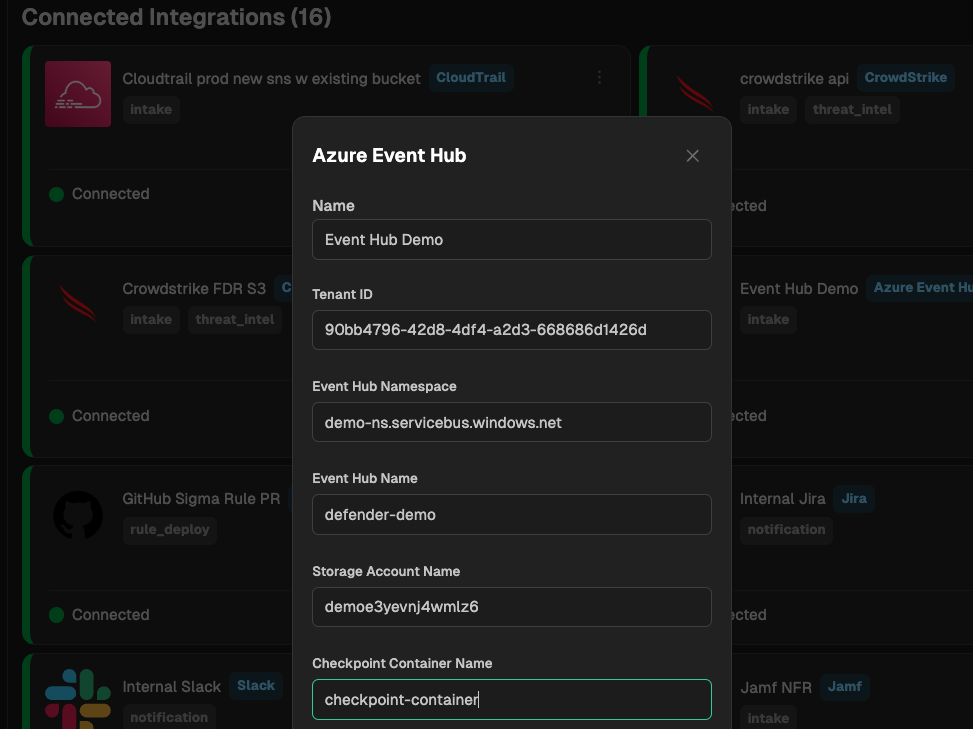Click Connected status on Cloudtrail card

click(99, 194)
